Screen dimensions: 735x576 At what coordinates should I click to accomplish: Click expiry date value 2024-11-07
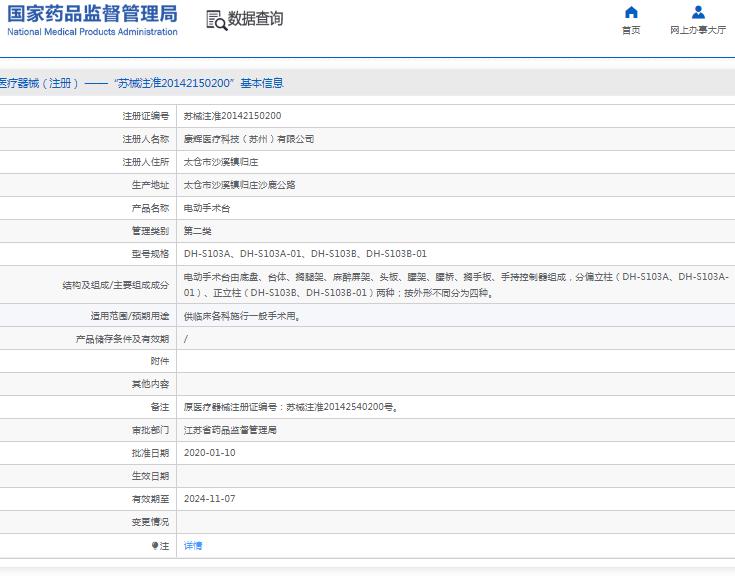210,499
